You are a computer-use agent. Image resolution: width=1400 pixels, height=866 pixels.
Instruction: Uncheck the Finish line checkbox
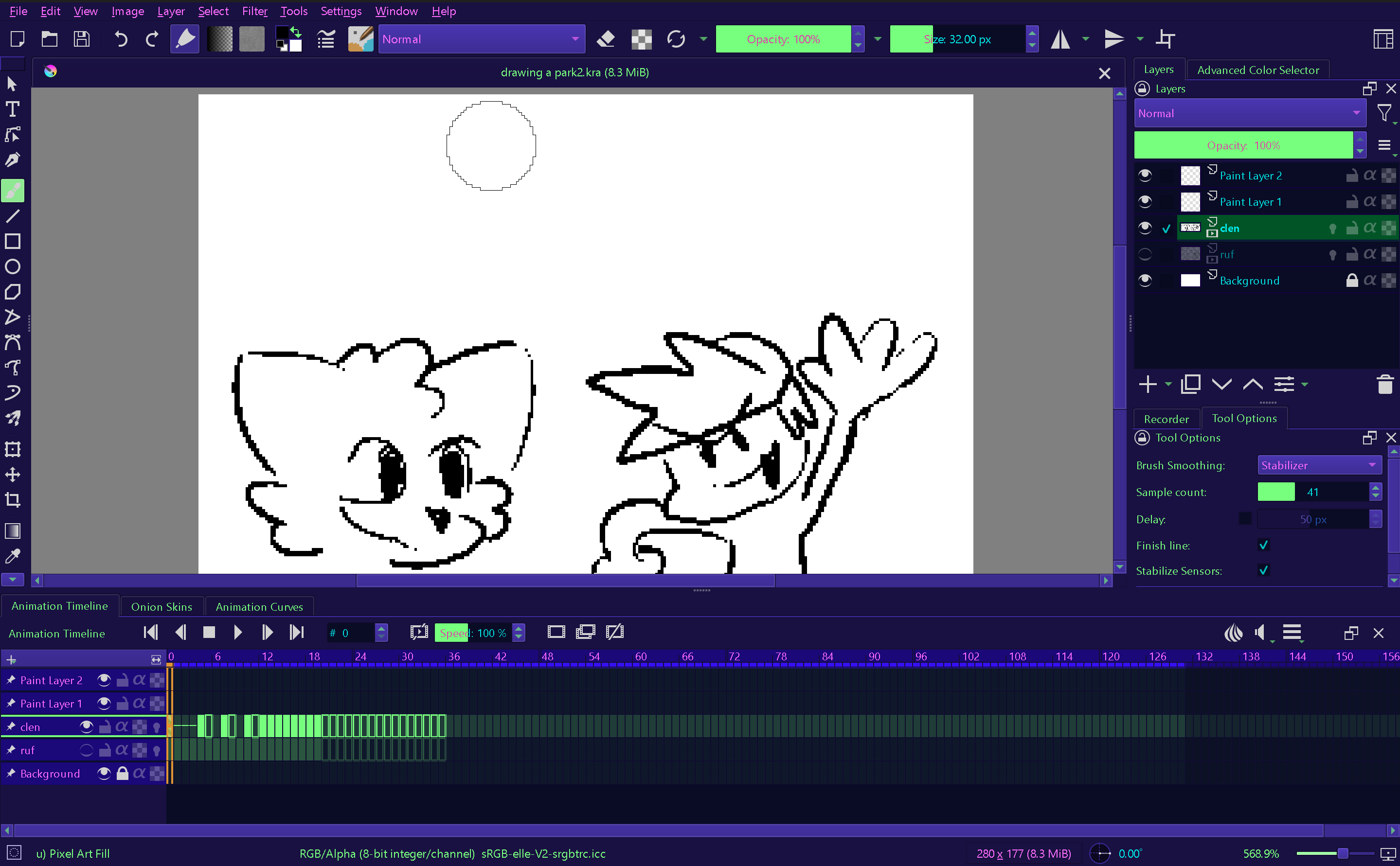[x=1263, y=545]
